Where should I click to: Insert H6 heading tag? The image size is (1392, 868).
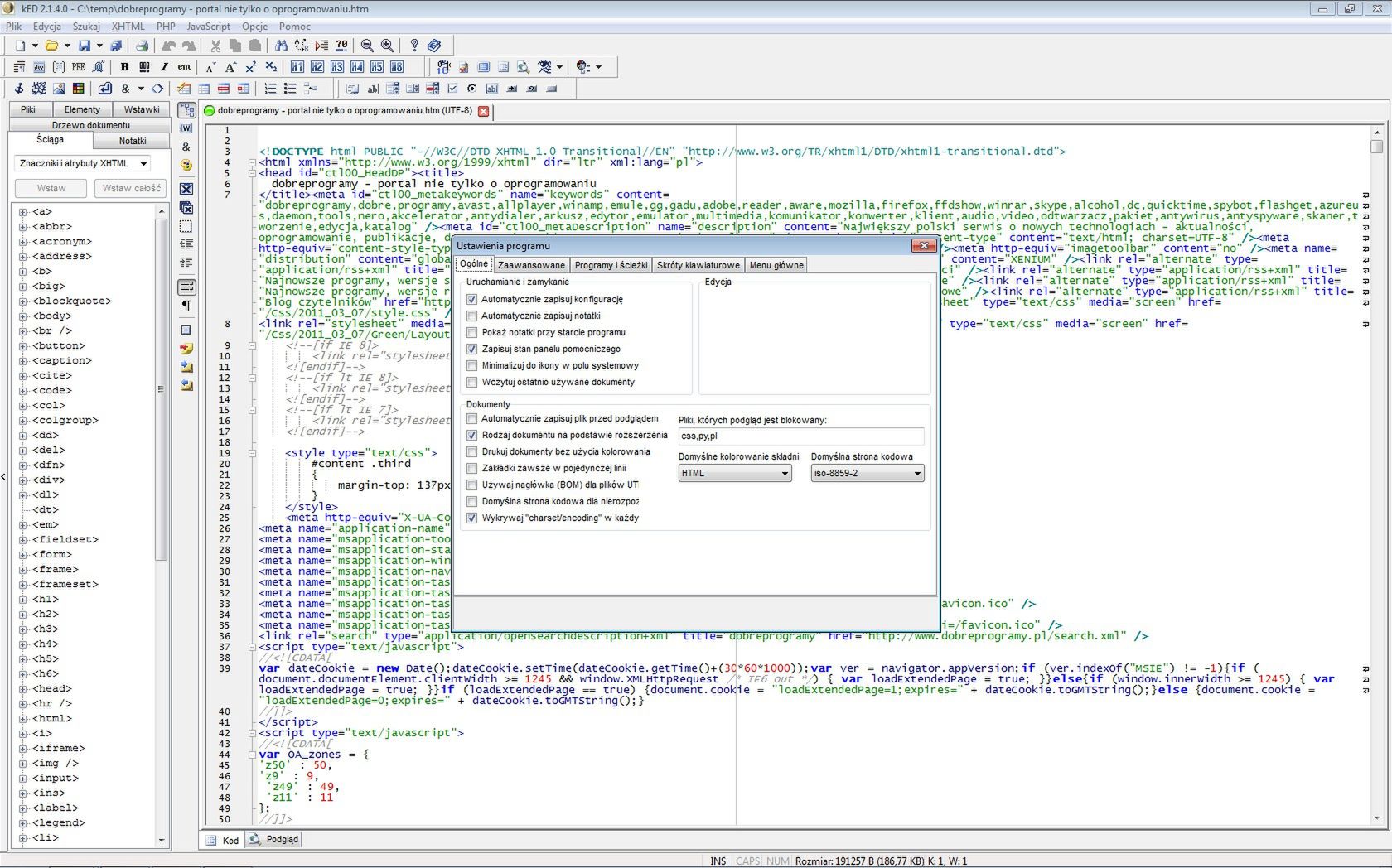pos(397,67)
